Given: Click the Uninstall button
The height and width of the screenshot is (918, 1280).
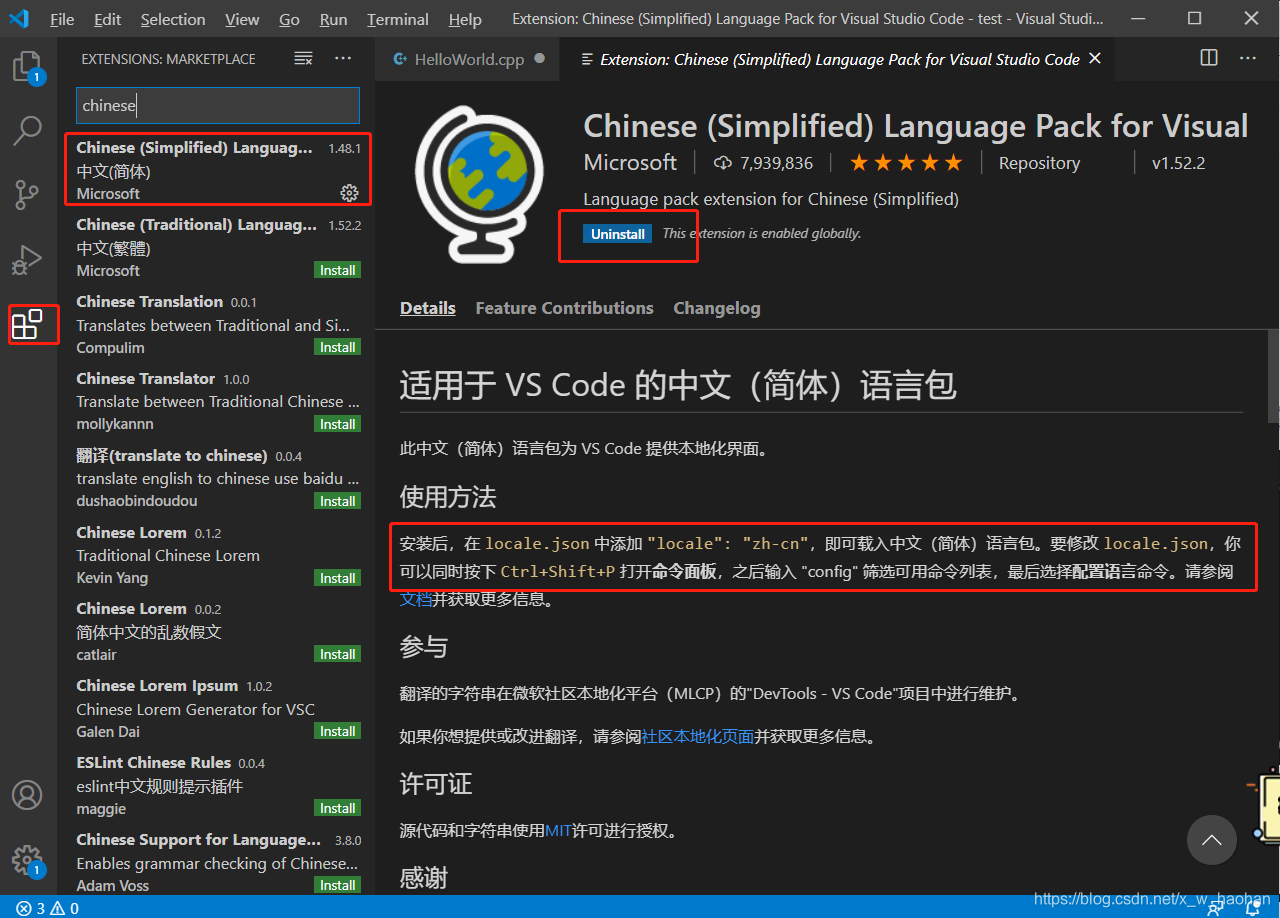Looking at the screenshot, I should pyautogui.click(x=618, y=233).
